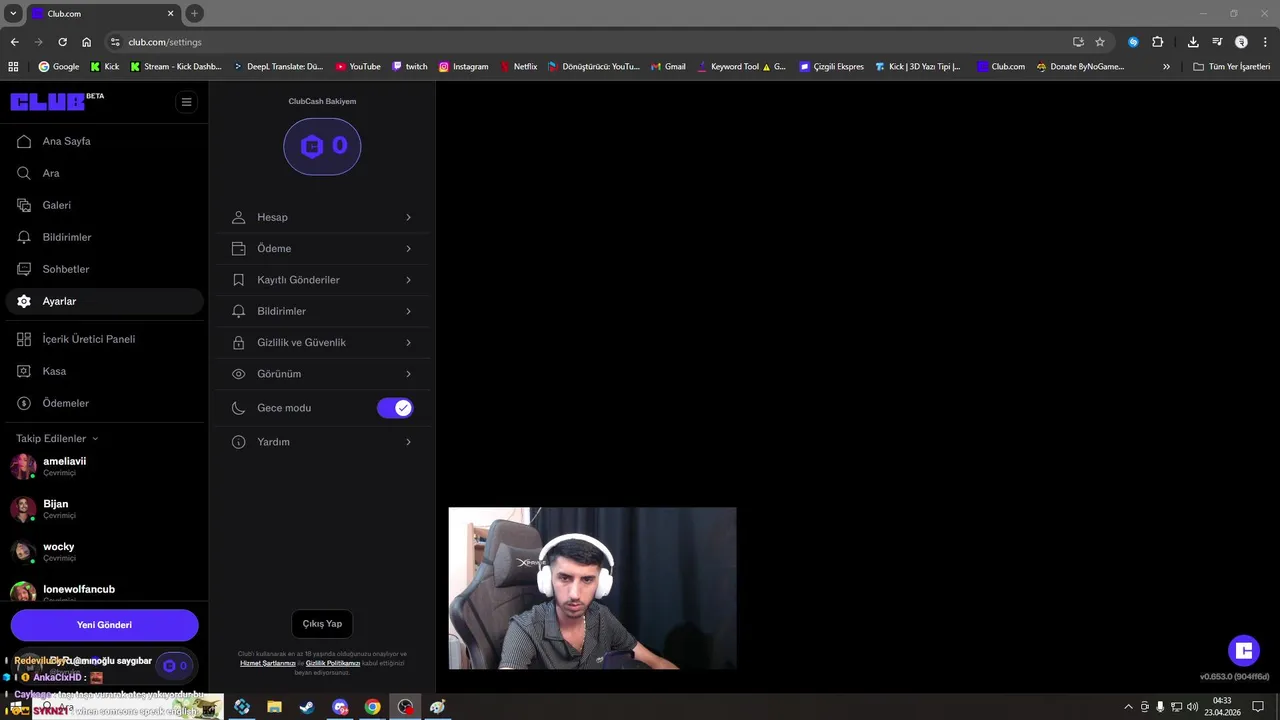
Task: Expand the Ödeme row chevron
Action: (x=408, y=248)
